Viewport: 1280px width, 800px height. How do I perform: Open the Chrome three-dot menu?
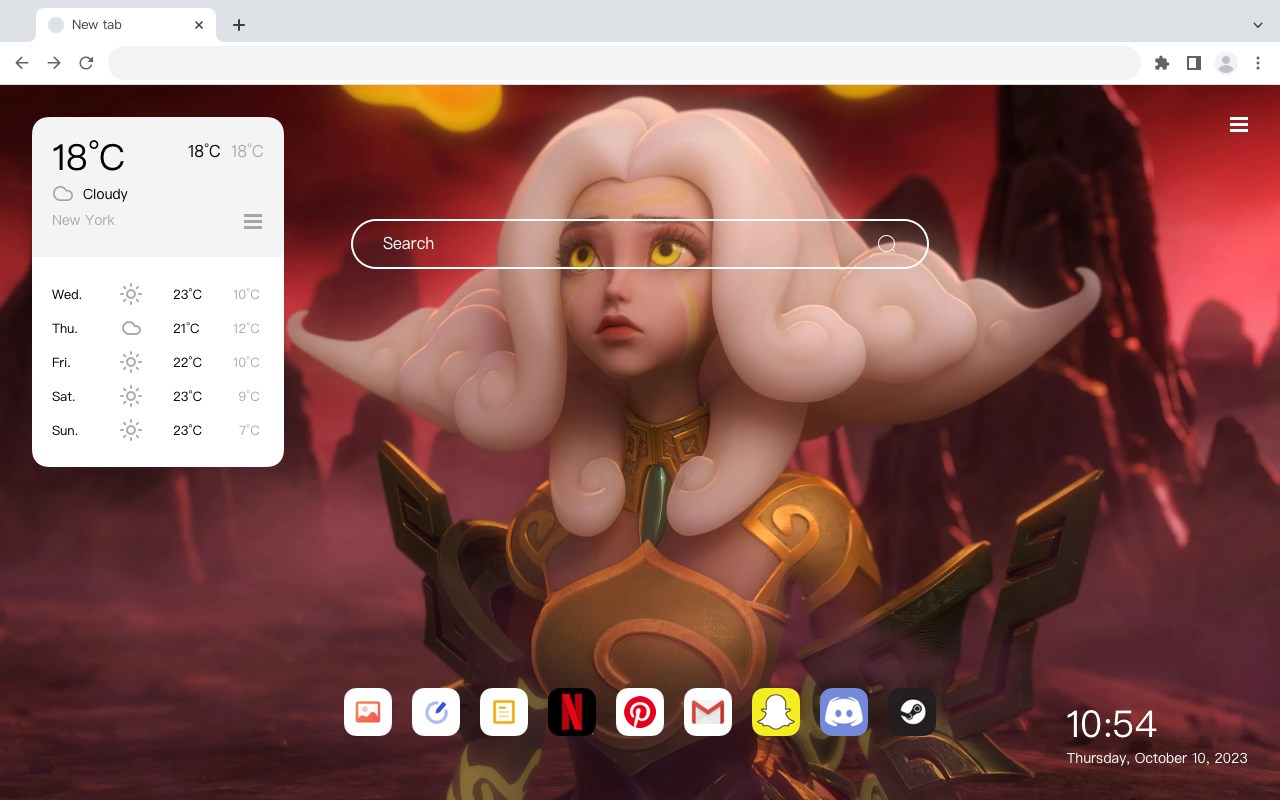[1258, 63]
